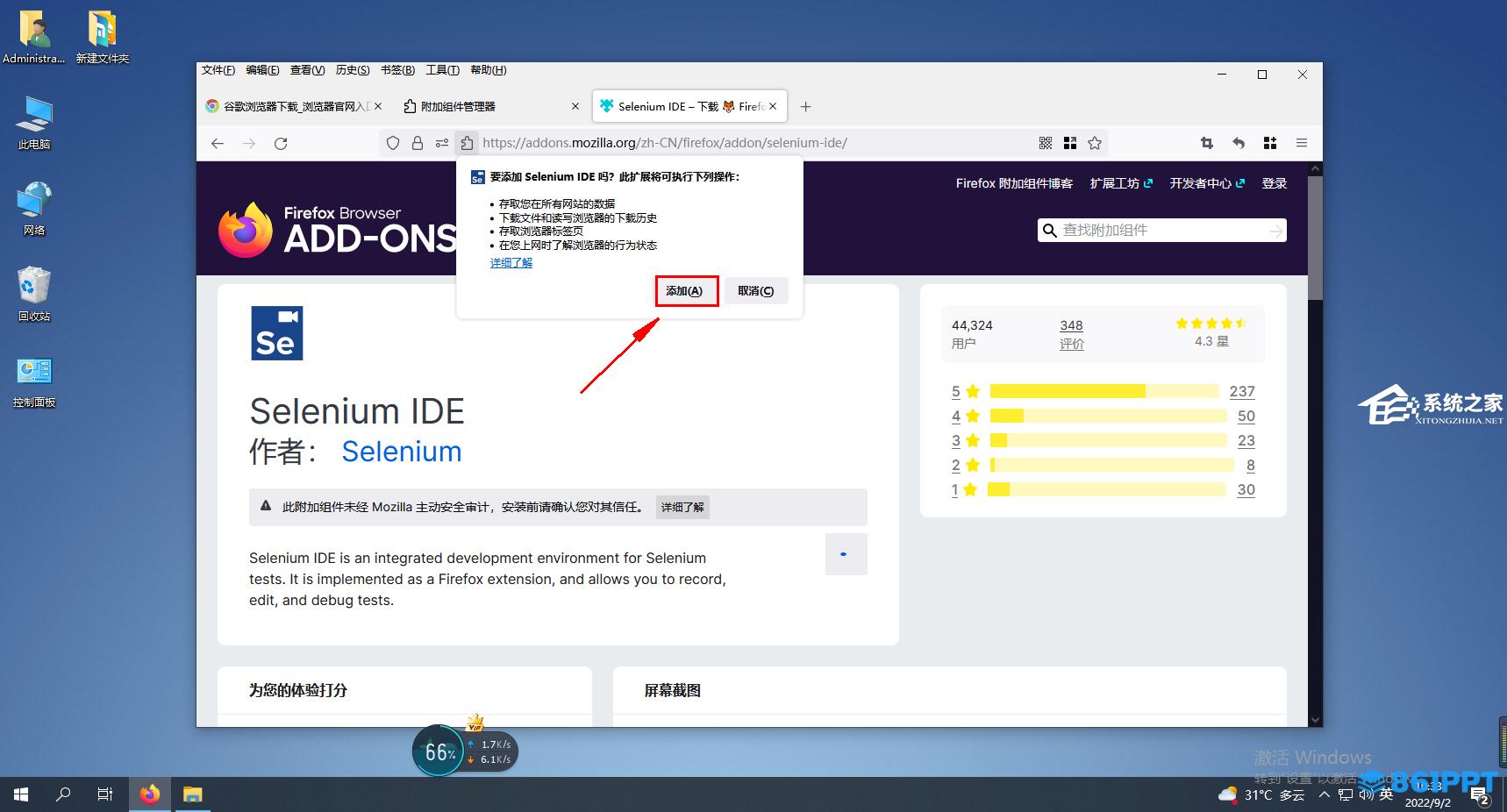Screen dimensions: 1507x812
Task: Click the back navigation arrow
Action: tap(218, 143)
